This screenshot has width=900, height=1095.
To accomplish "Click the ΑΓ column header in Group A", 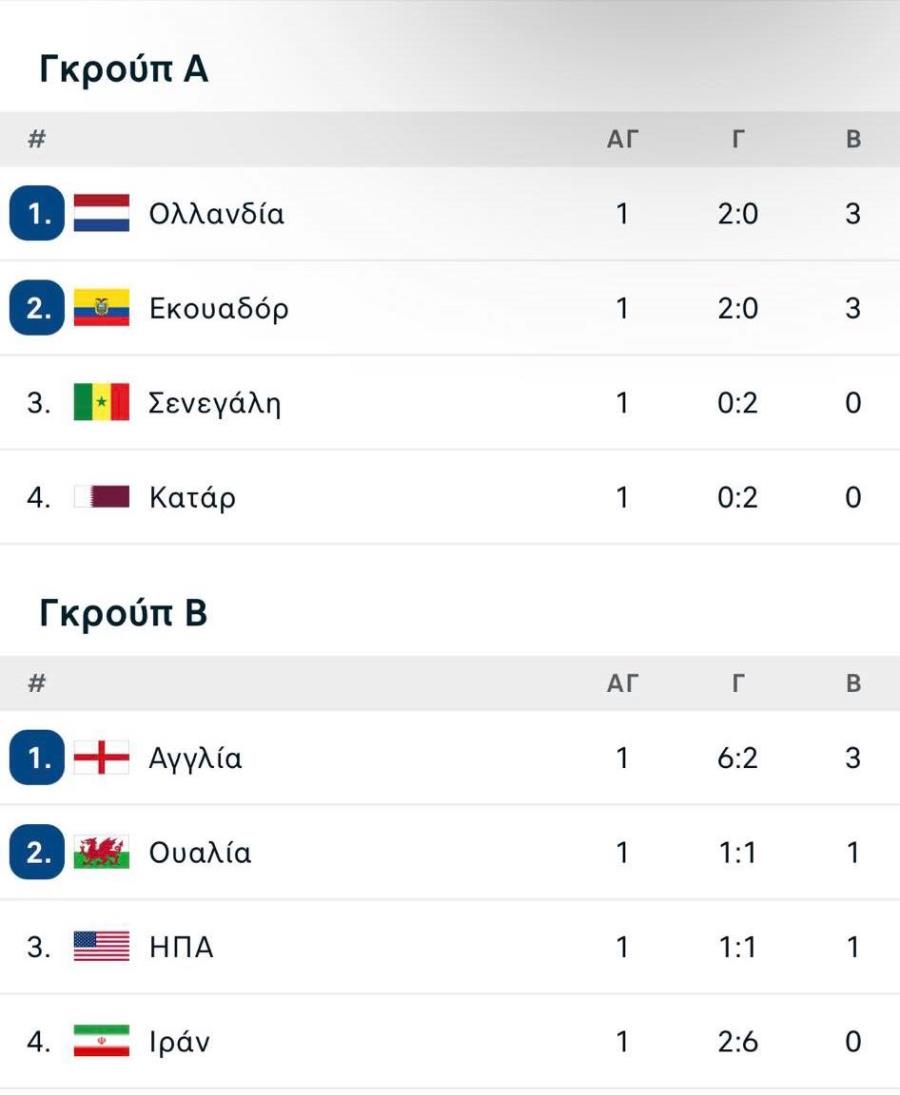I will 622,139.
